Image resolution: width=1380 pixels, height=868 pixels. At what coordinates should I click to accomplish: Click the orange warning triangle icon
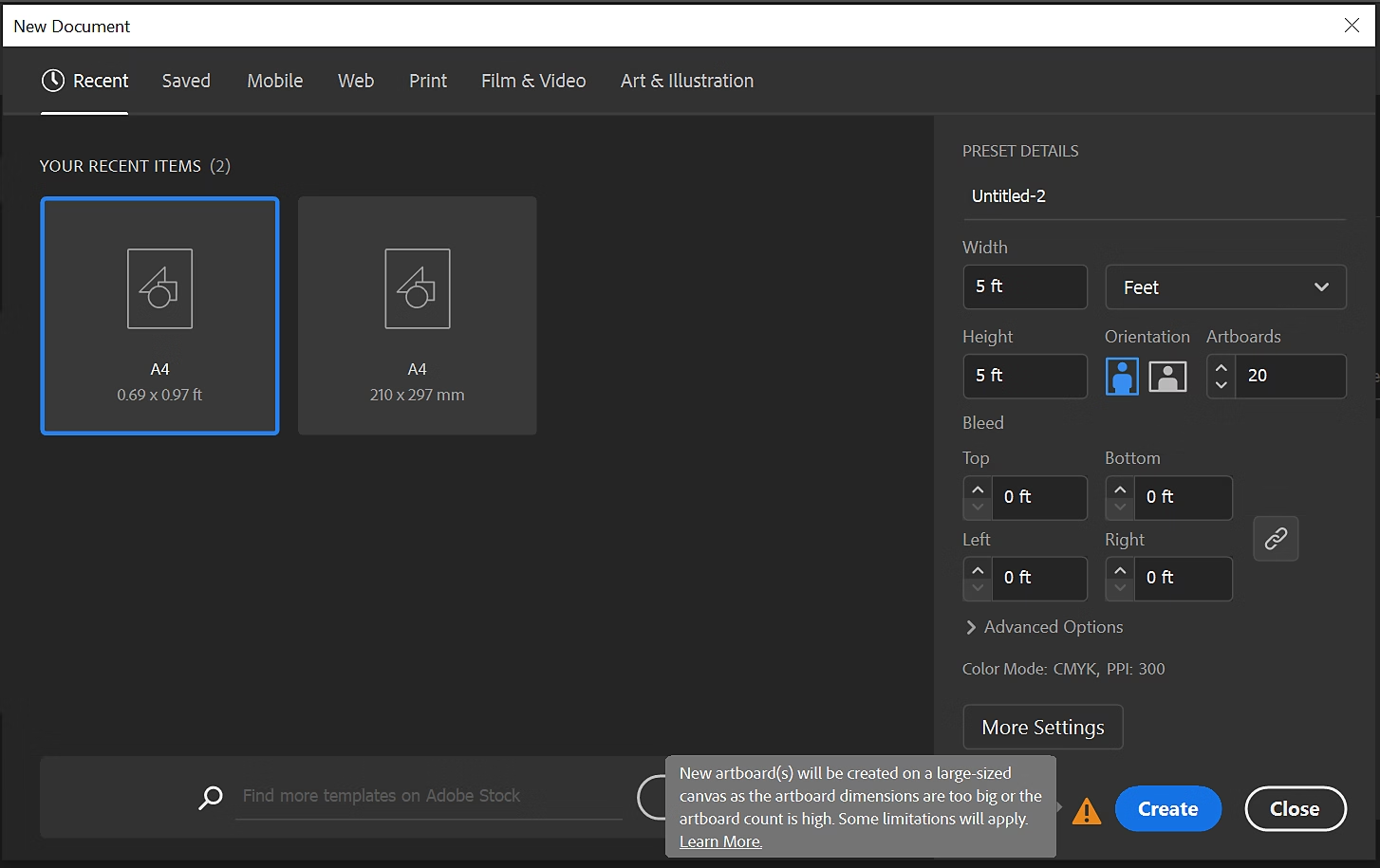[x=1087, y=811]
